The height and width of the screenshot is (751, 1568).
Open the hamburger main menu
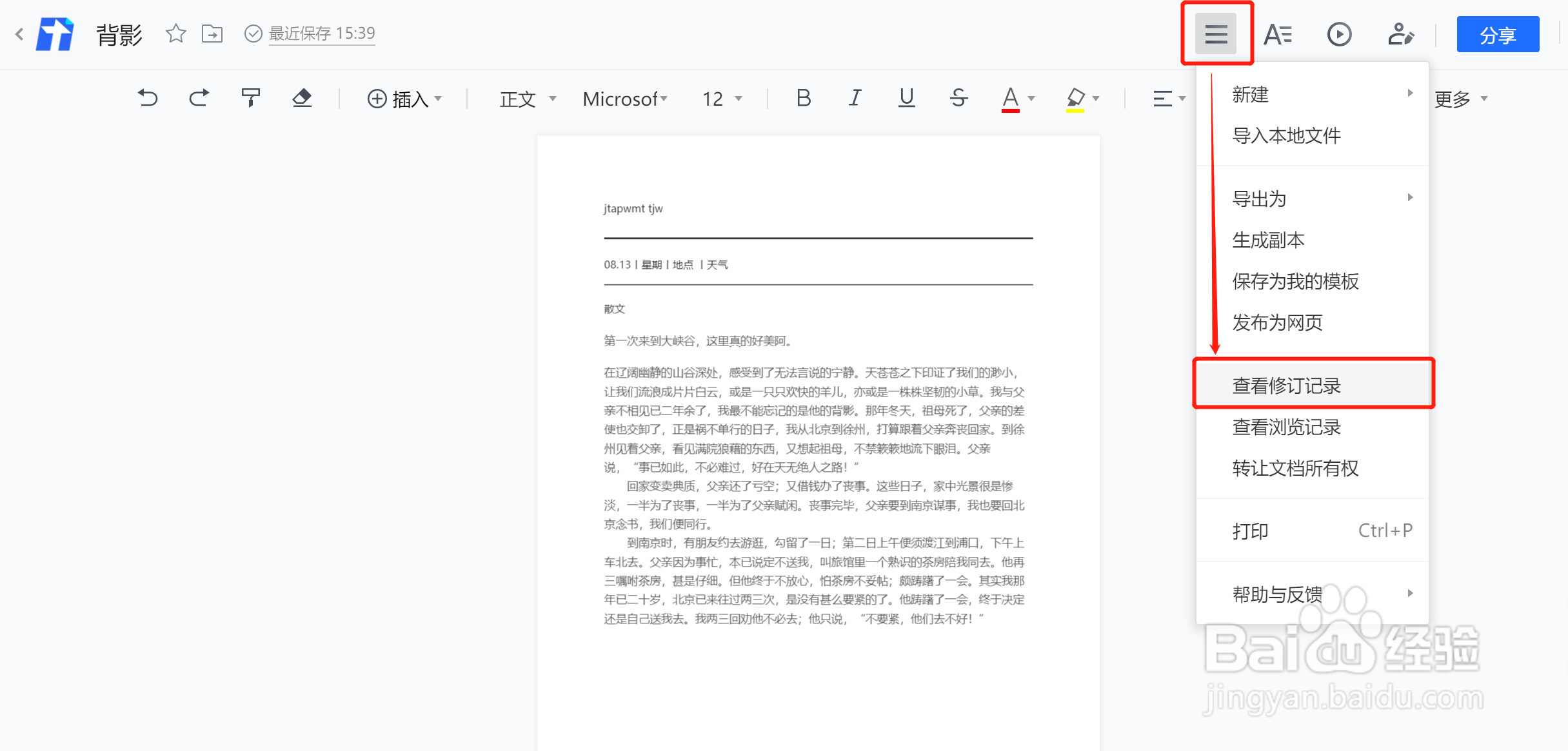coord(1215,34)
